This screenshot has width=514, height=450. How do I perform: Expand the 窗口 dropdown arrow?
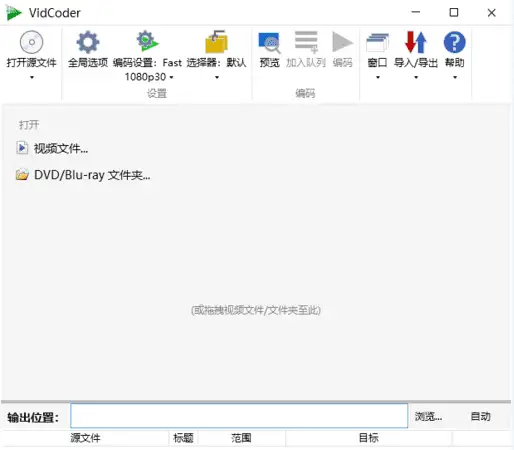click(378, 77)
